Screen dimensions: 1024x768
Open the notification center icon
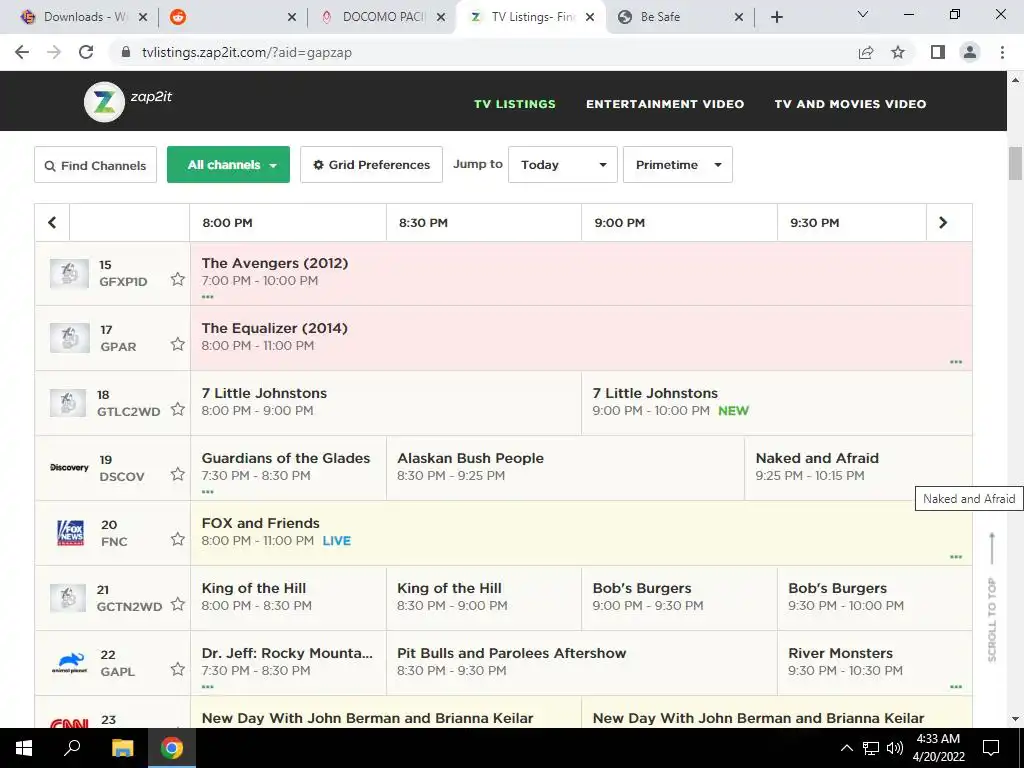point(991,748)
